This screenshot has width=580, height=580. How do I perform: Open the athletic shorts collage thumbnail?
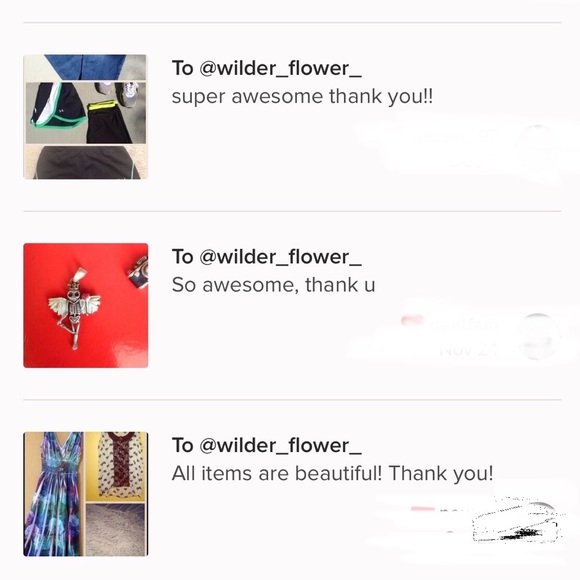pos(85,117)
